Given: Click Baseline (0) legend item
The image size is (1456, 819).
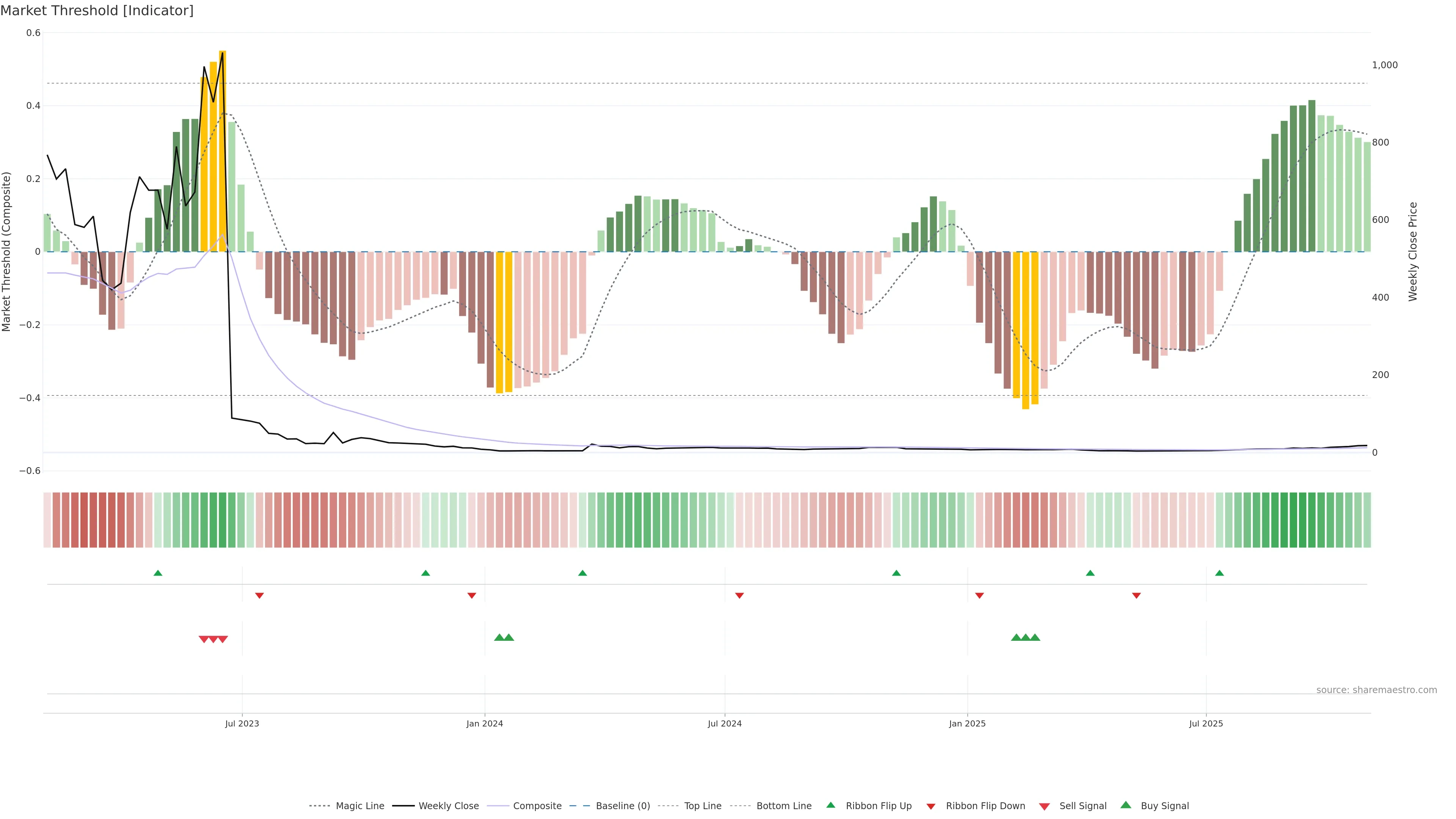Looking at the screenshot, I should click(622, 806).
